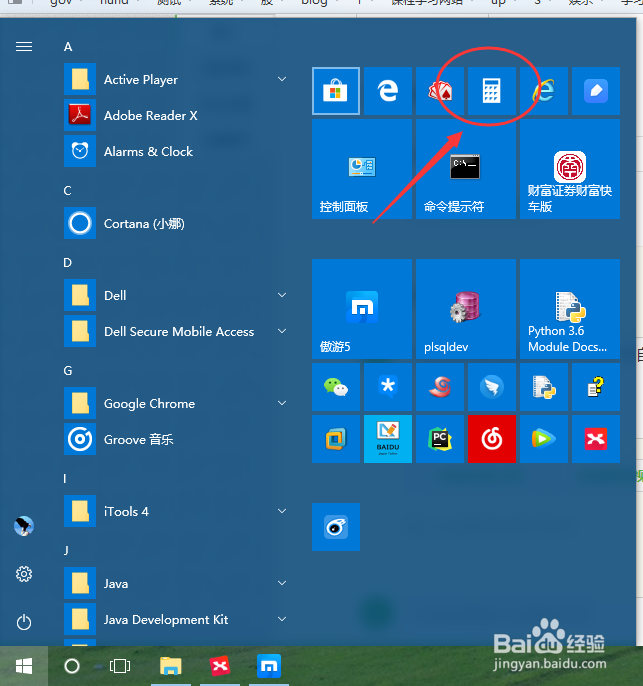Open the user account avatar
Screen dimensions: 643x686
click(x=24, y=526)
